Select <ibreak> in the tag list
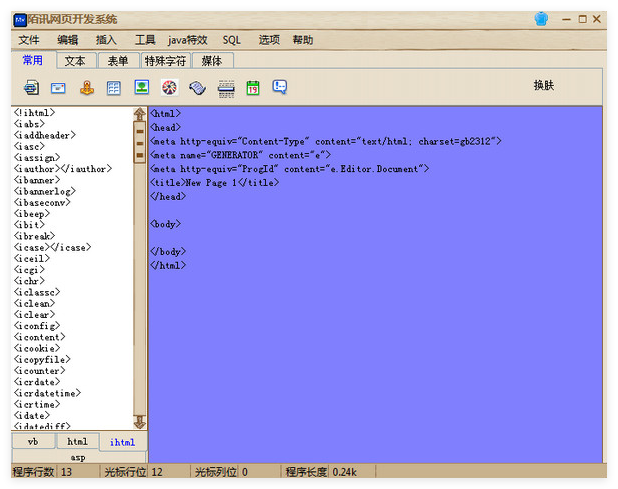Viewport: 618px width, 489px height. tap(34, 236)
